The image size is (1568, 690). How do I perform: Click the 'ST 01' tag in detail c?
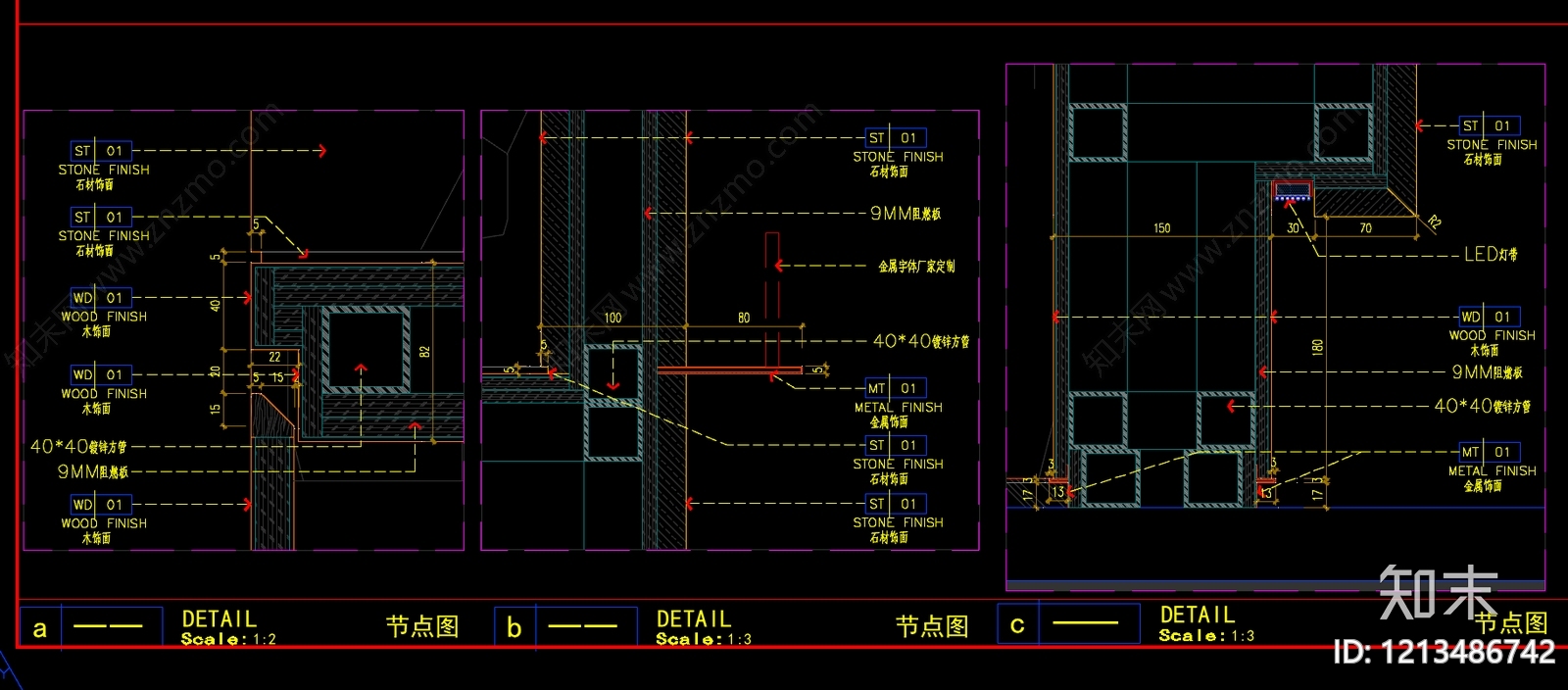click(x=1490, y=125)
